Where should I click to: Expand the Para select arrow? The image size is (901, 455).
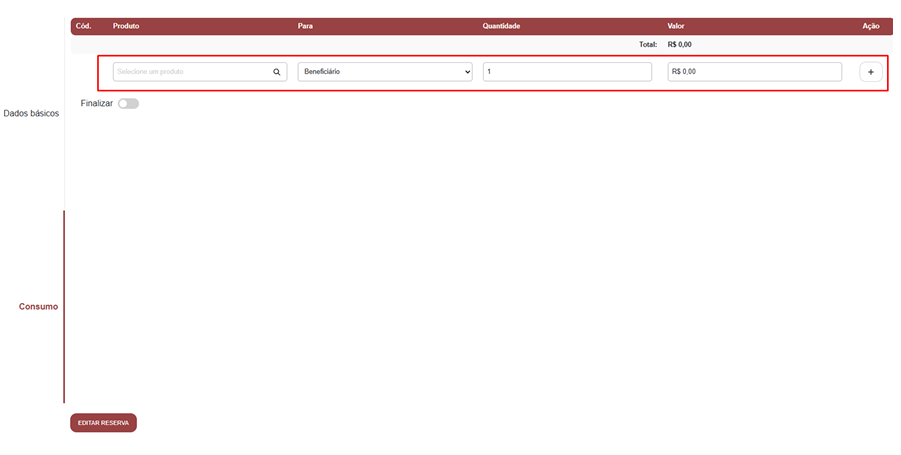tap(467, 72)
